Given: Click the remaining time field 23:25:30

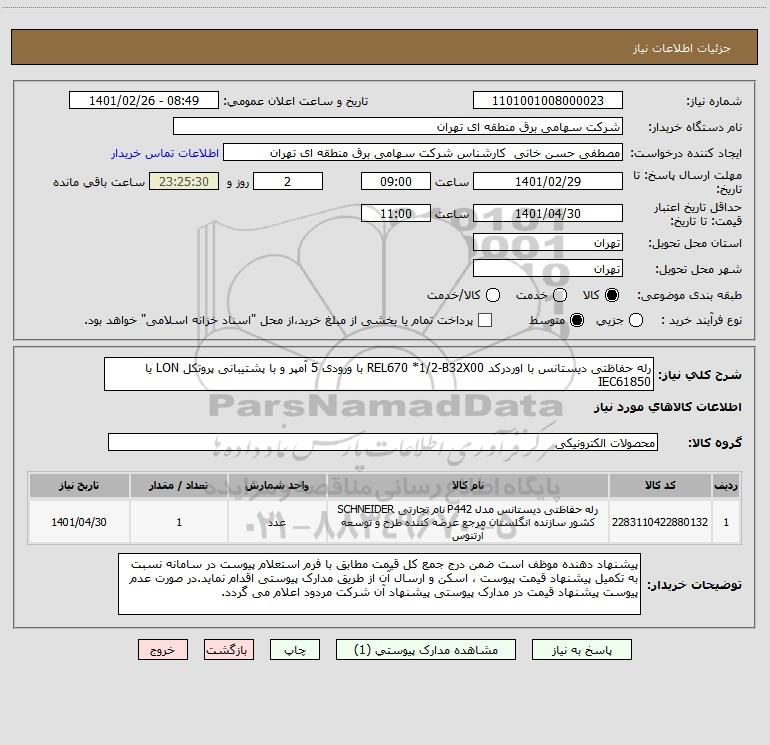Looking at the screenshot, I should click(184, 181).
